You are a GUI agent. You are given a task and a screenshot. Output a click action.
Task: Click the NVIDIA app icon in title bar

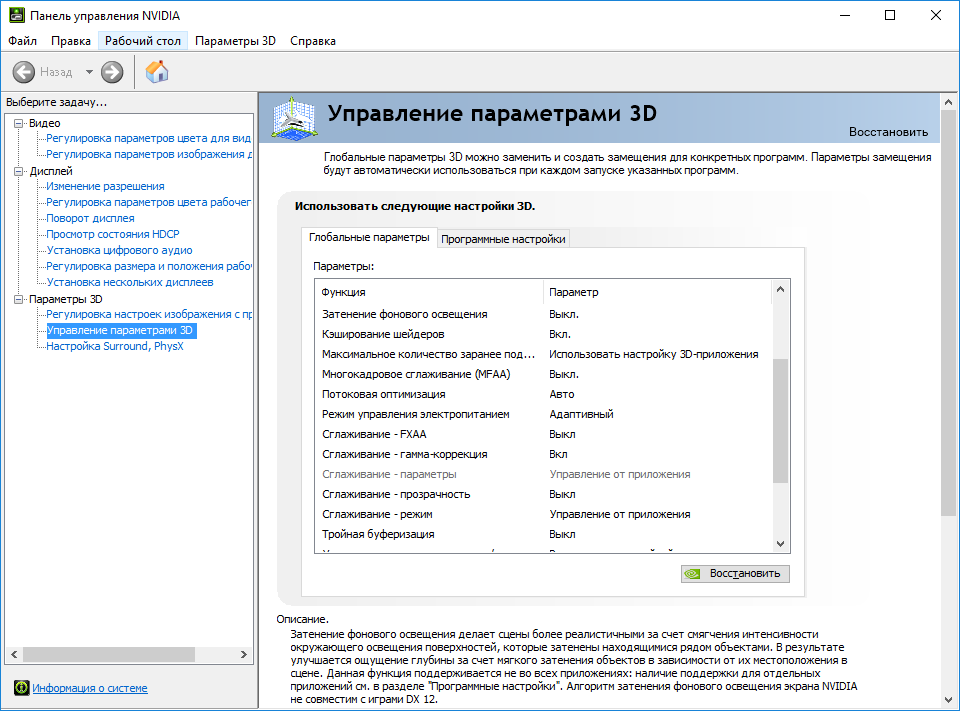point(17,15)
